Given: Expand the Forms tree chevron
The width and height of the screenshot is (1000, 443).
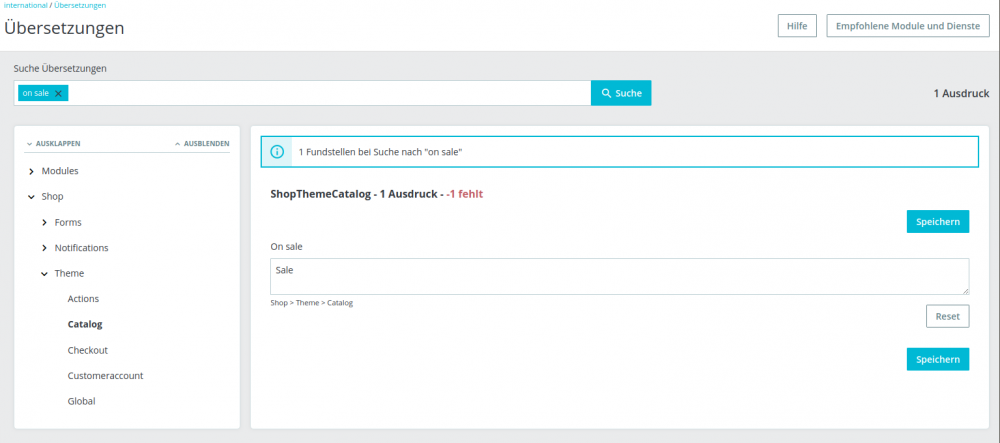Looking at the screenshot, I should [x=44, y=222].
